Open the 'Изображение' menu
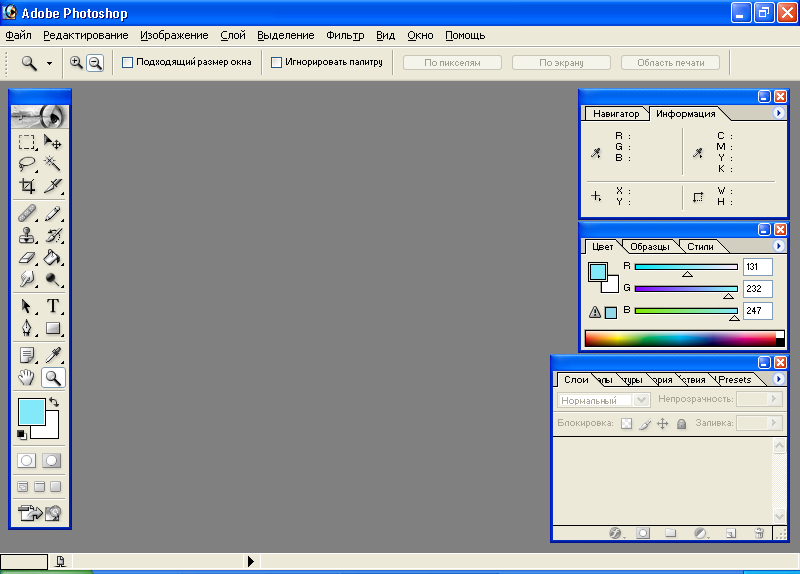Screen dimensions: 800x574 pyautogui.click(x=174, y=35)
